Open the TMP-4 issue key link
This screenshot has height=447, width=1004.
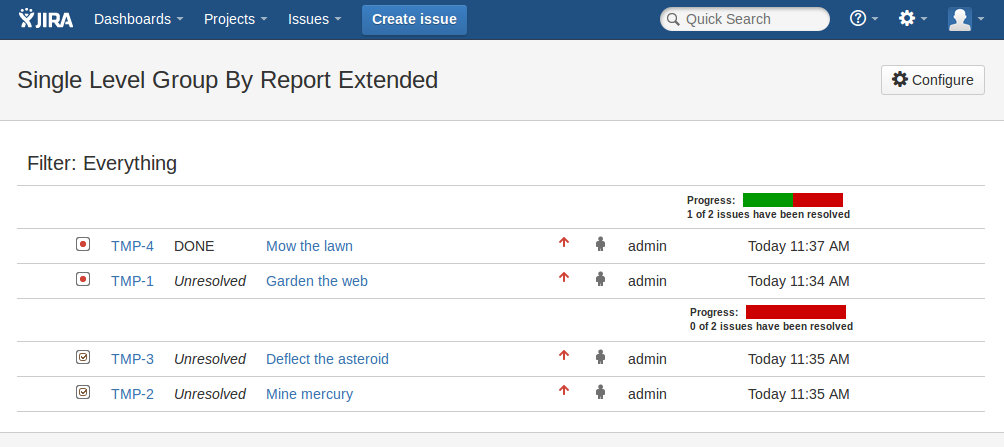click(132, 246)
